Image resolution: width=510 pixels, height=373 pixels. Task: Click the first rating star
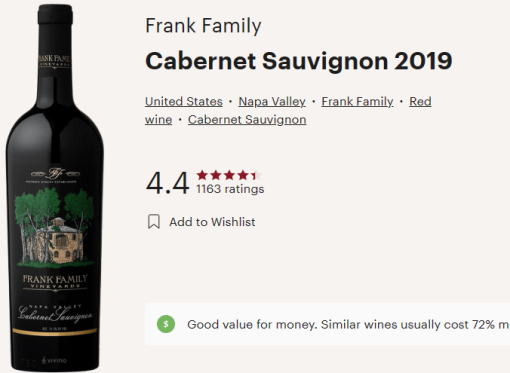click(202, 175)
